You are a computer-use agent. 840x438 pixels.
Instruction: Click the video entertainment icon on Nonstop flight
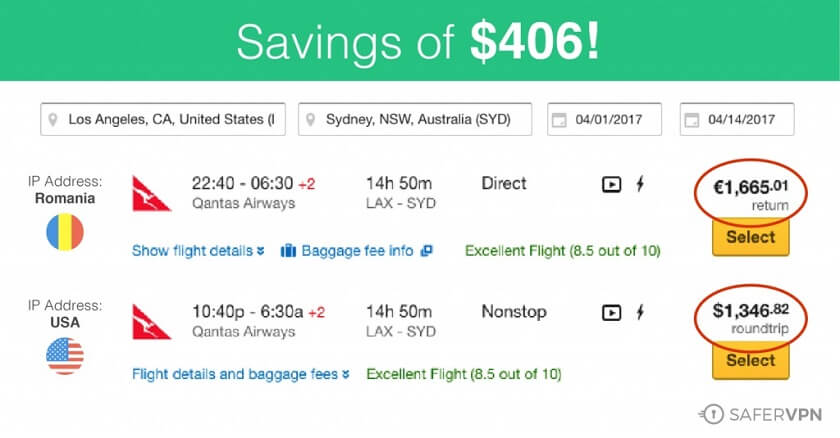[x=611, y=312]
